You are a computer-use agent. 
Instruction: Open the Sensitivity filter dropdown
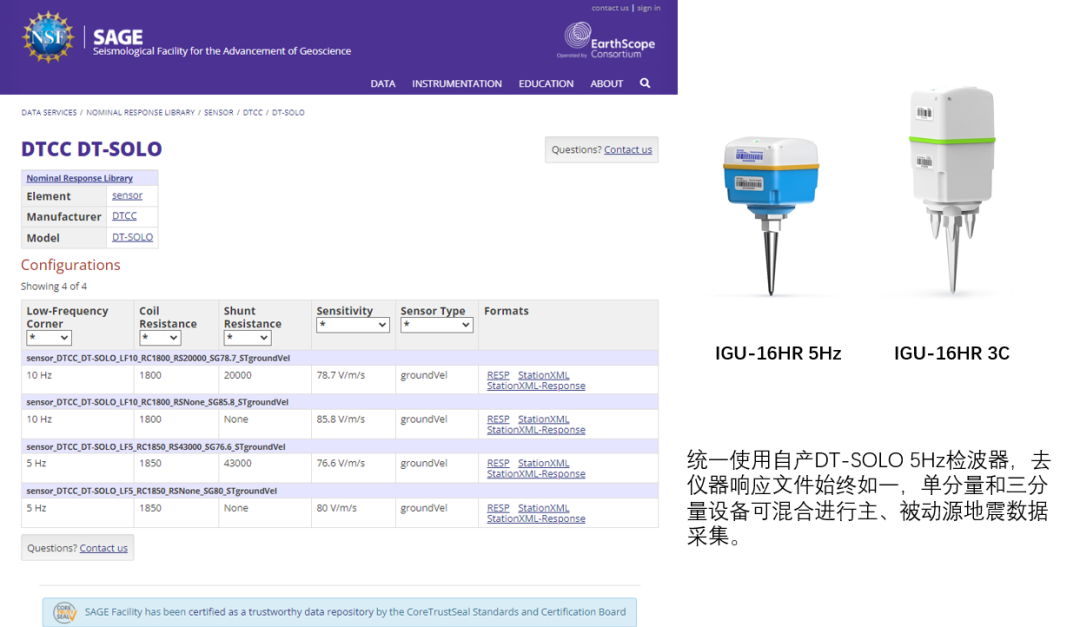pyautogui.click(x=353, y=325)
